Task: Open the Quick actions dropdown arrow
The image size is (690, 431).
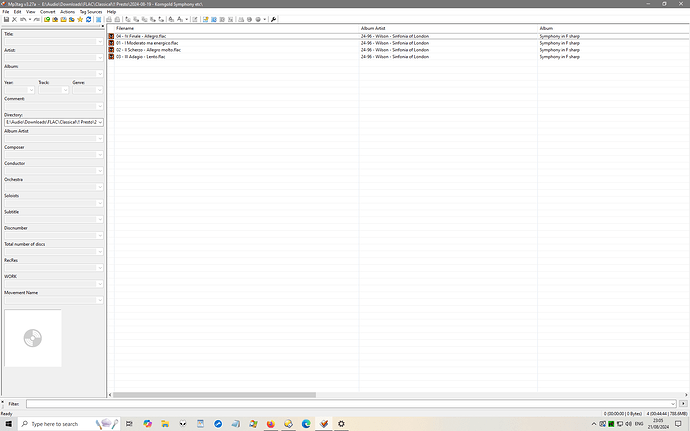Action: point(187,19)
